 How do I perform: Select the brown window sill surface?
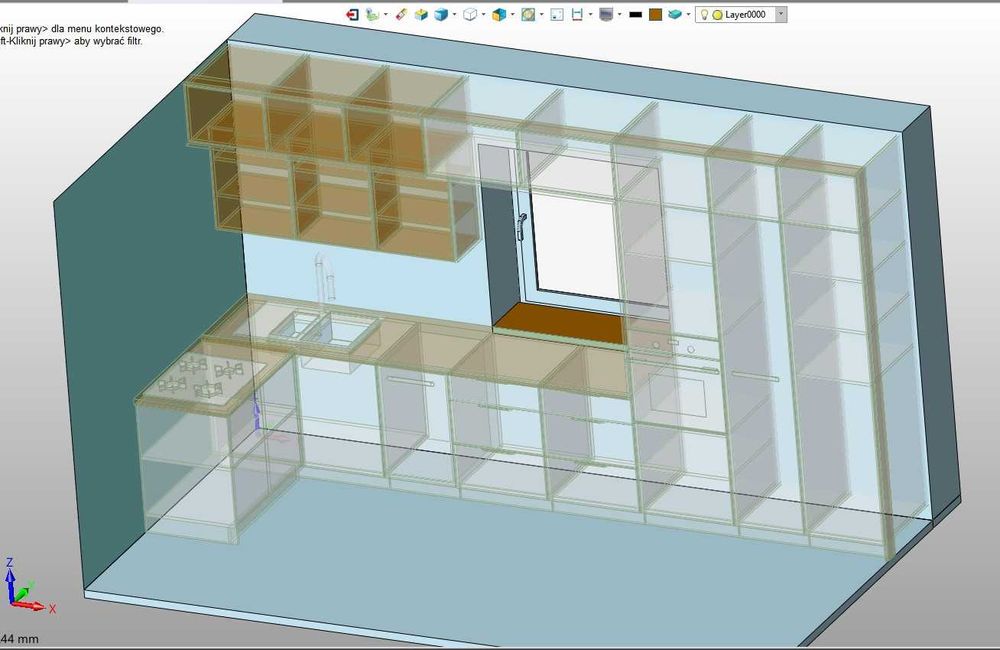[560, 322]
